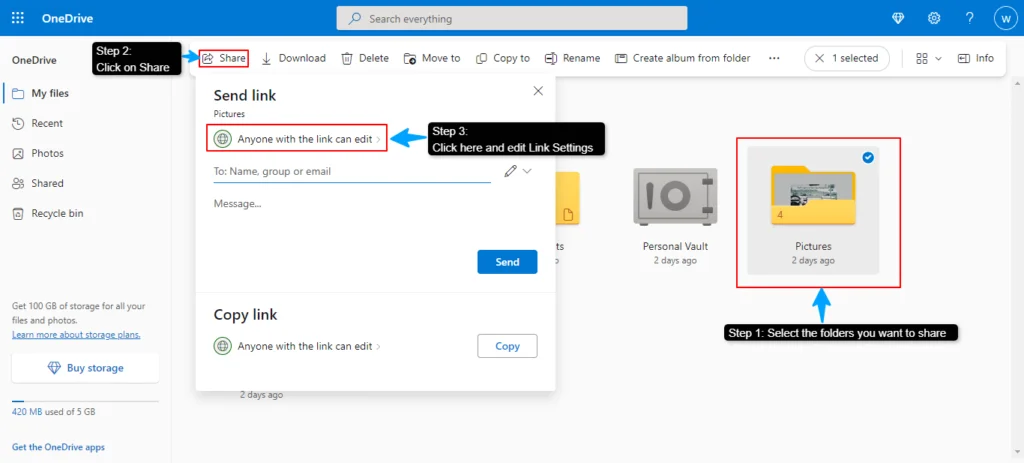The height and width of the screenshot is (463, 1024).
Task: Close the Send link dialog
Action: [x=538, y=91]
